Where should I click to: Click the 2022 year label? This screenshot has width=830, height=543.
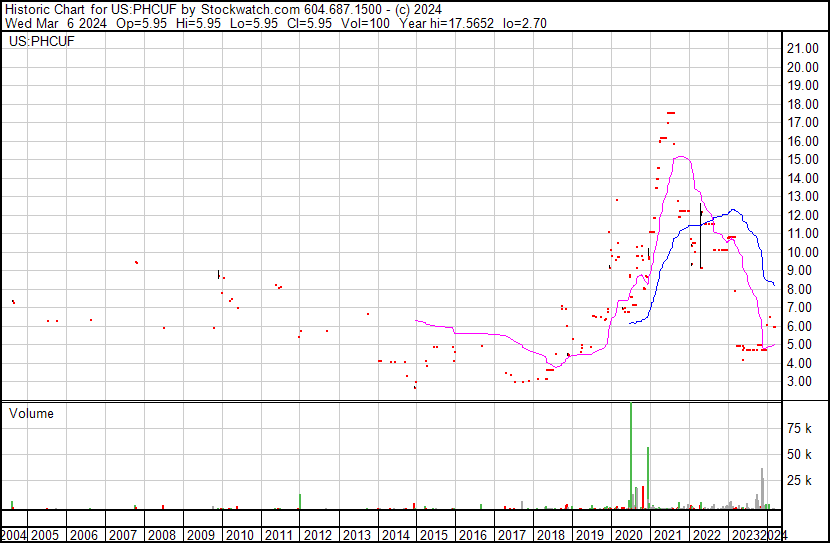pos(706,534)
